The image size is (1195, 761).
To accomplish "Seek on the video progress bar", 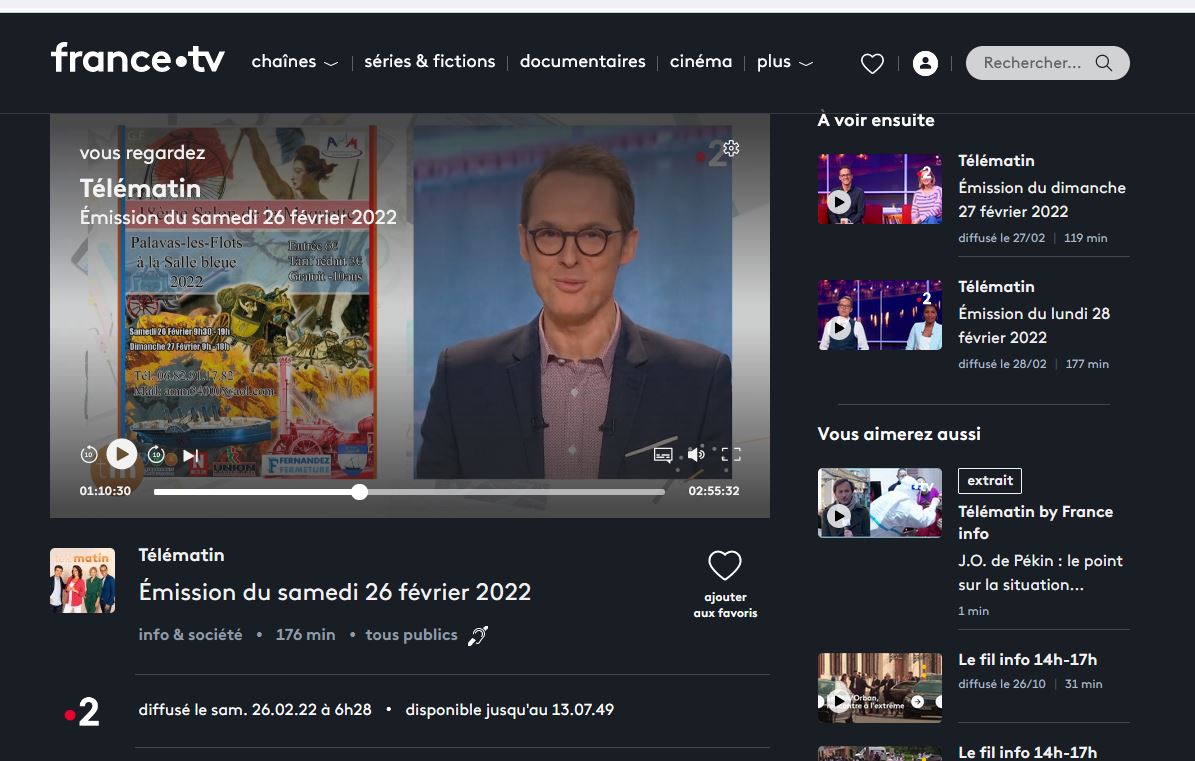I will click(x=409, y=492).
